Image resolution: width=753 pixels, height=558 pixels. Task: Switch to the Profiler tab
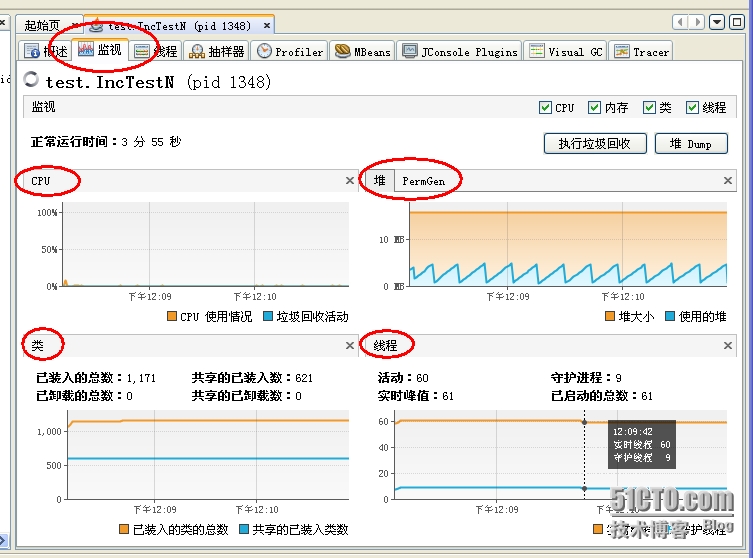pos(290,51)
